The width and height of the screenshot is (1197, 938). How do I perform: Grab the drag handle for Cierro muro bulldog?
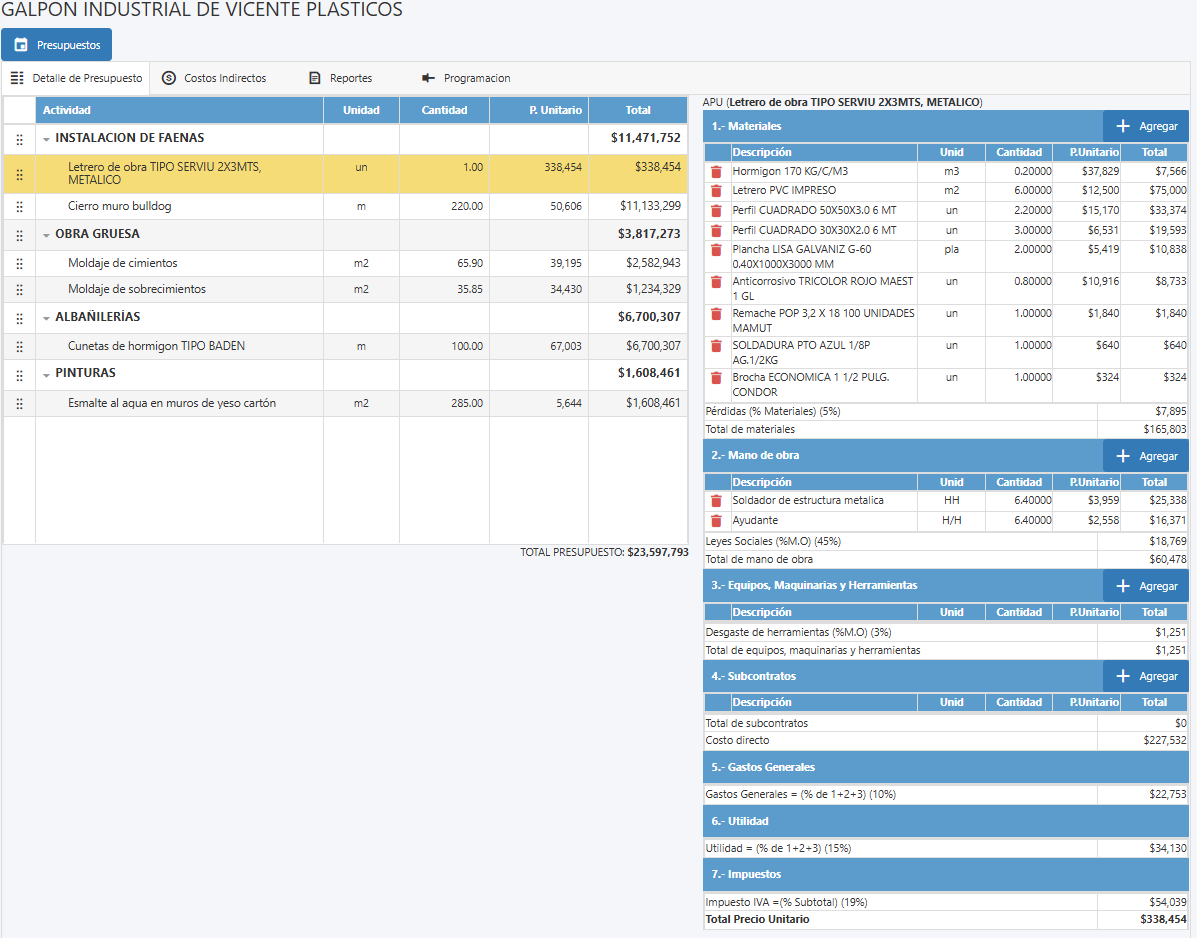click(19, 207)
